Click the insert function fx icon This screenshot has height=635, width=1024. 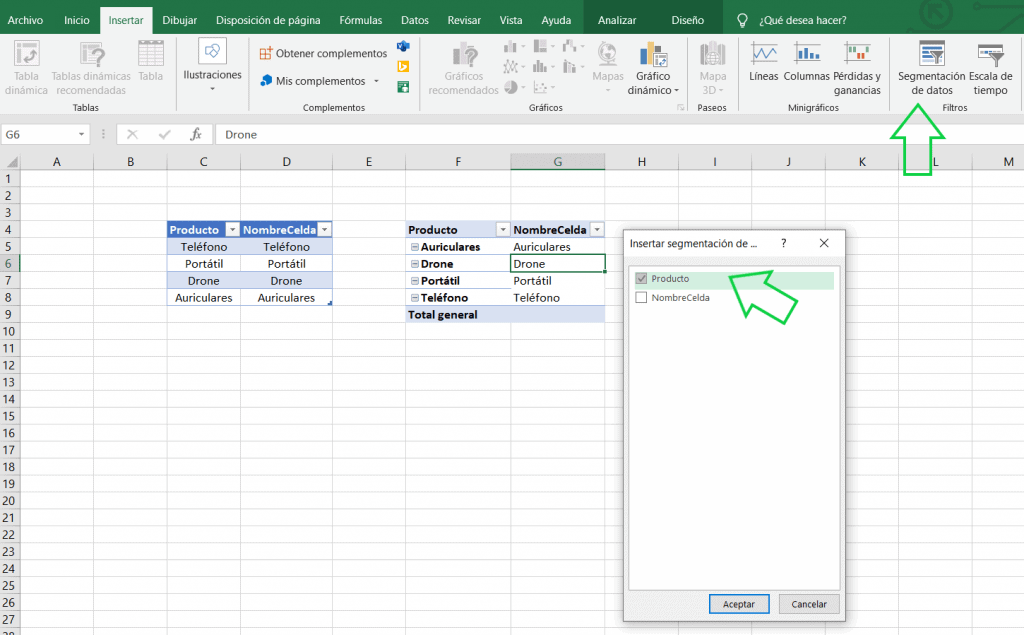[x=196, y=135]
